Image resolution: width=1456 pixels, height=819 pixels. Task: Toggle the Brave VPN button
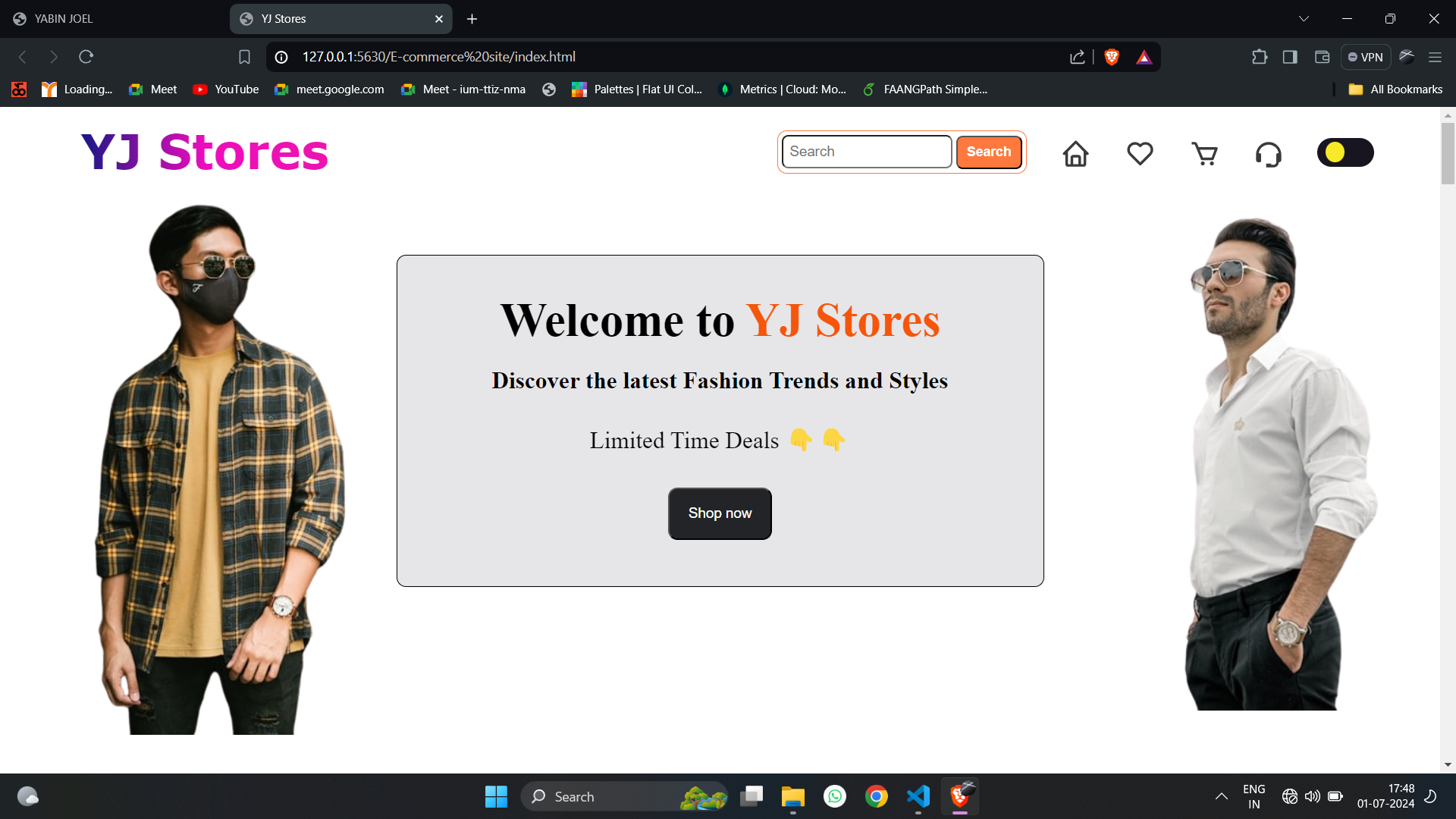[x=1365, y=57]
